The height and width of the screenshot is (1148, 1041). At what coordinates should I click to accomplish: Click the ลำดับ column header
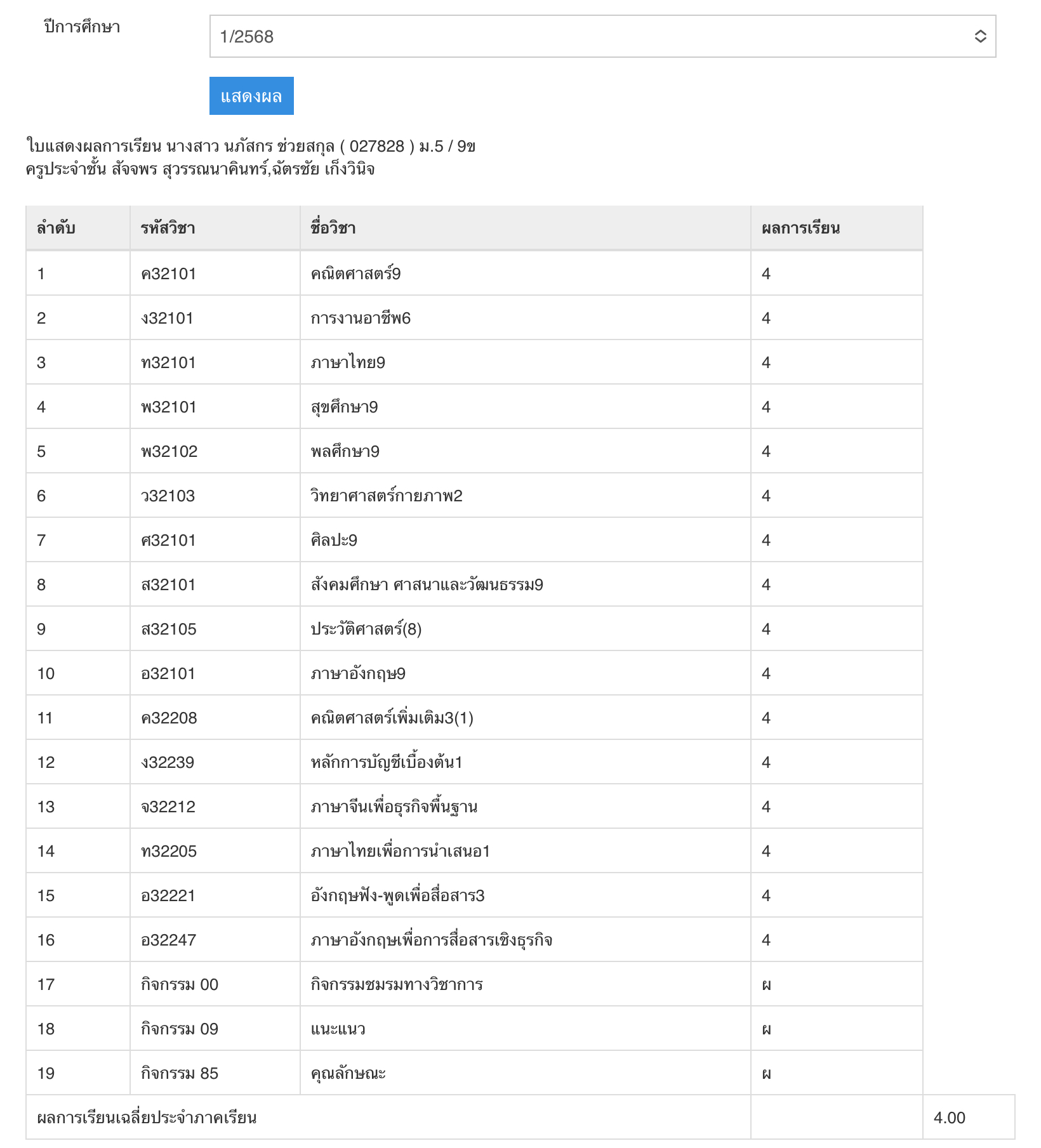click(56, 228)
